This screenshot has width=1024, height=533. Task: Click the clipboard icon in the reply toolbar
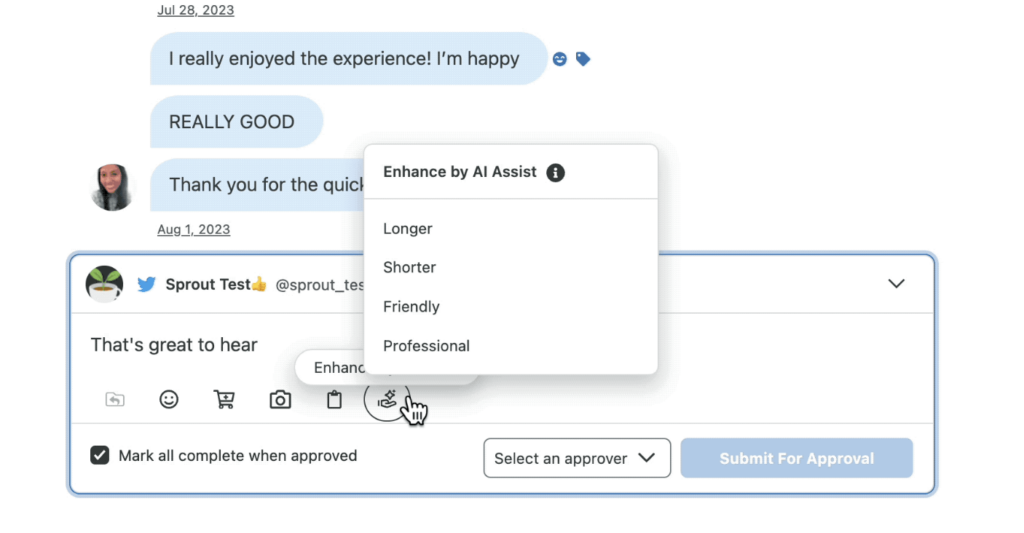[334, 399]
